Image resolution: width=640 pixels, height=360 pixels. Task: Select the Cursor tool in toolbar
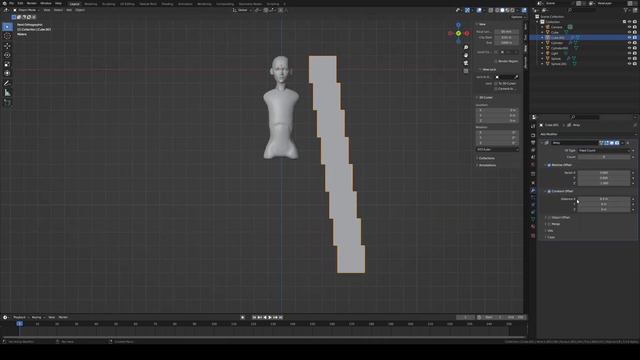coord(7,36)
